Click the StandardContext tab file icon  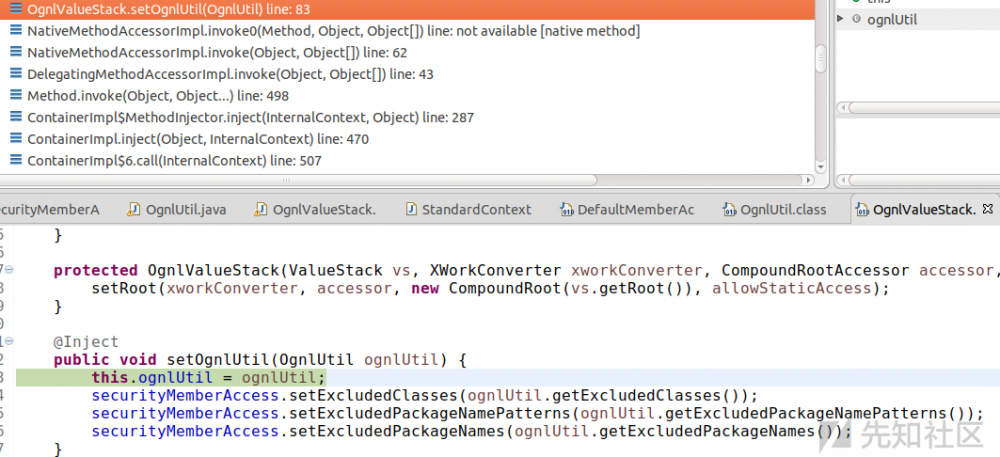pos(410,210)
